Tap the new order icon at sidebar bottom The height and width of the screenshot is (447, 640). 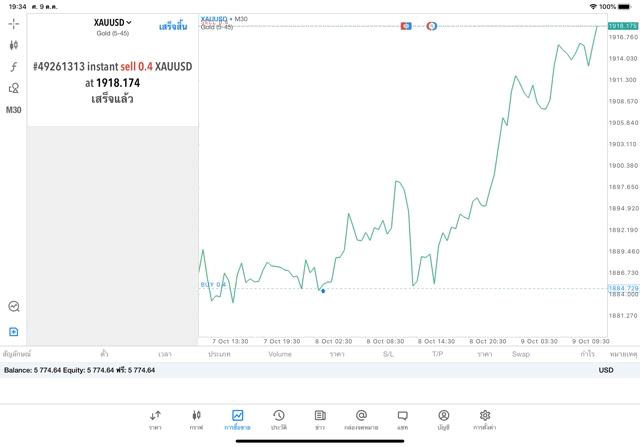14,331
